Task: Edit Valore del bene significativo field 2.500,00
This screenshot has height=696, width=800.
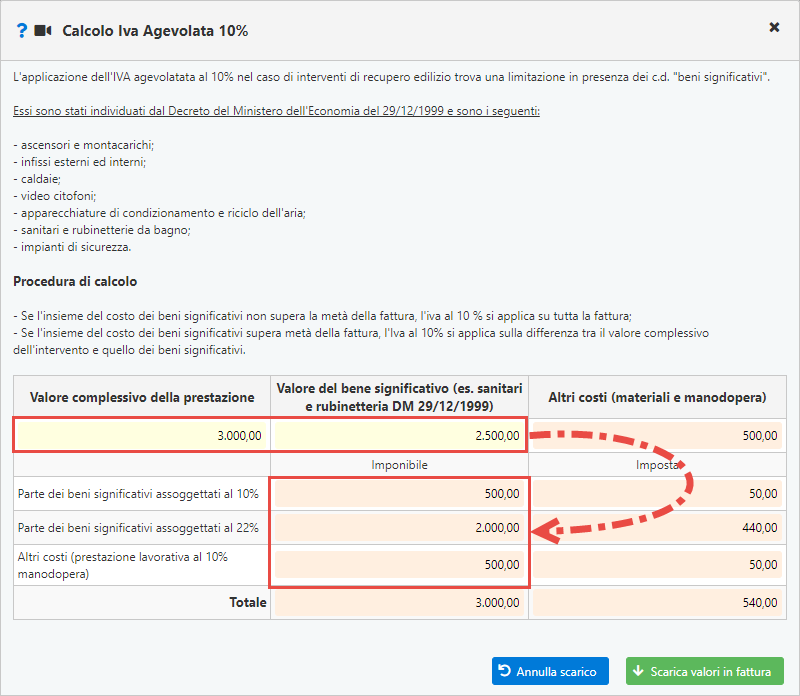Action: pos(399,435)
